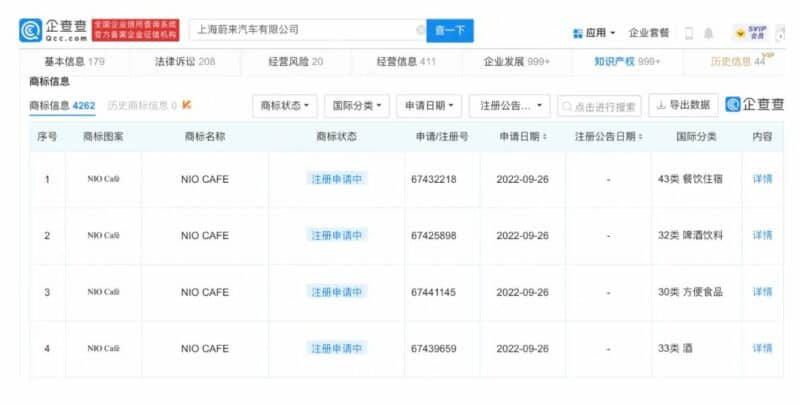Click the NIO Café trademark image in row 3
800x405 pixels.
(104, 292)
